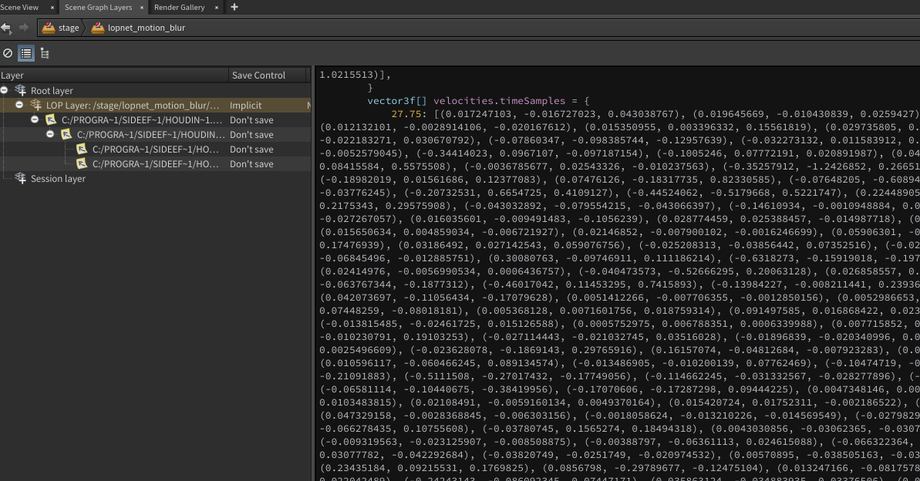Toggle the flat list view mode

[x=26, y=53]
